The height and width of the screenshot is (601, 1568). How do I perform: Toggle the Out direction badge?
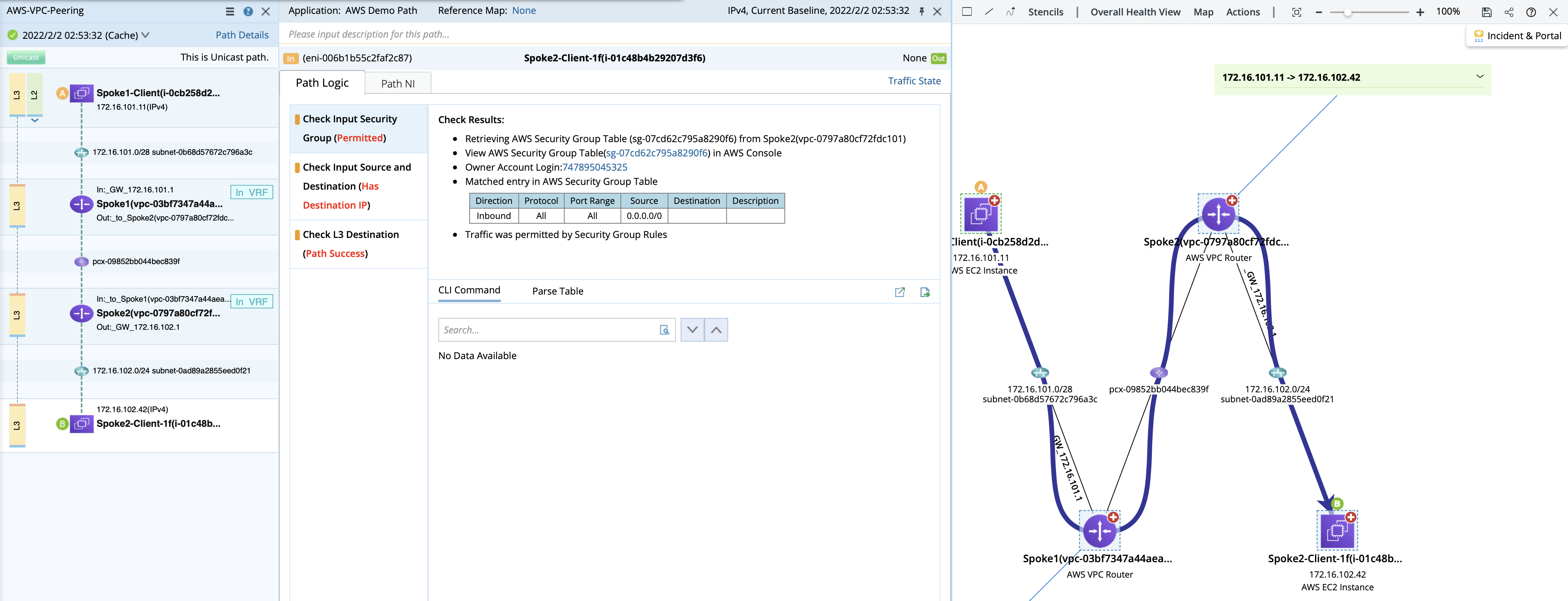click(x=938, y=59)
